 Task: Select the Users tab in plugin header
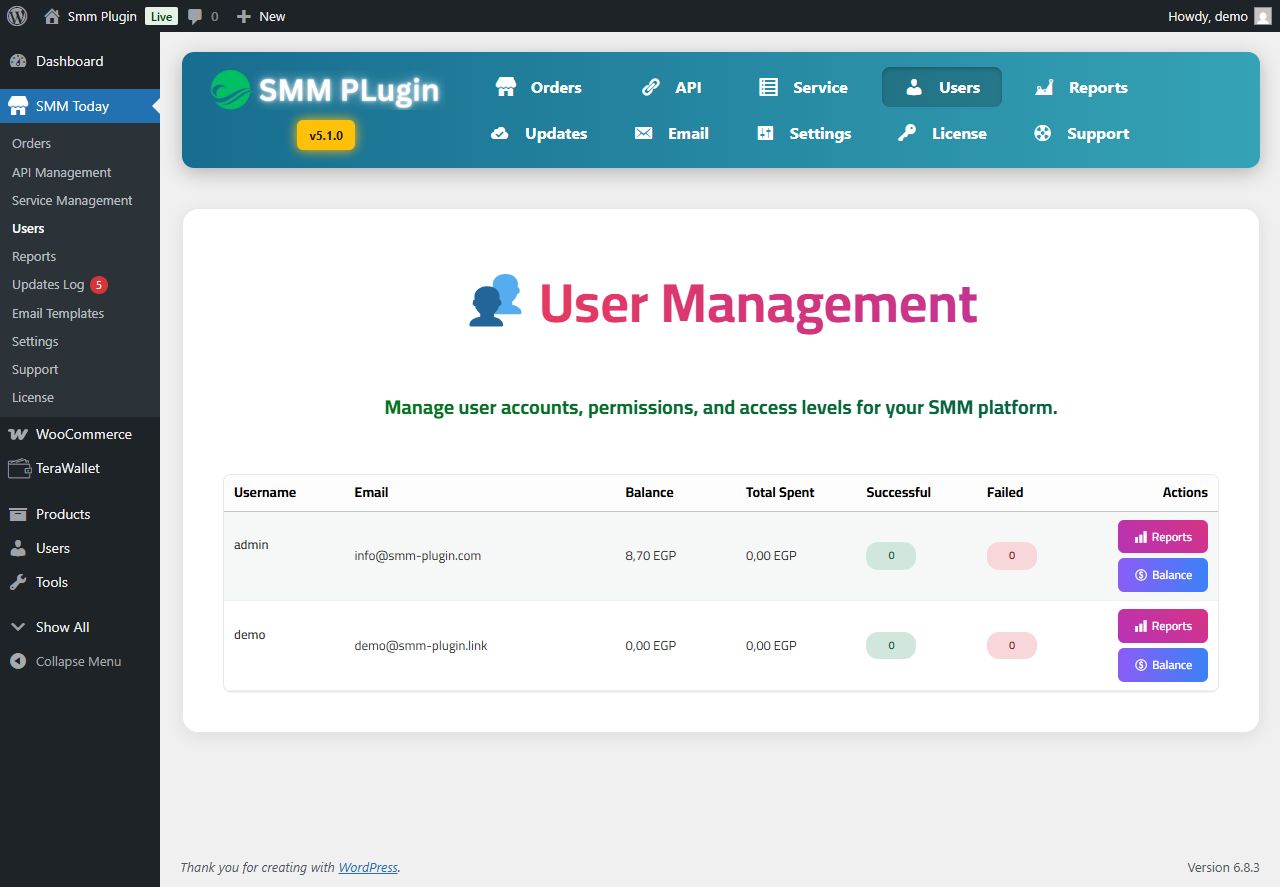point(942,87)
